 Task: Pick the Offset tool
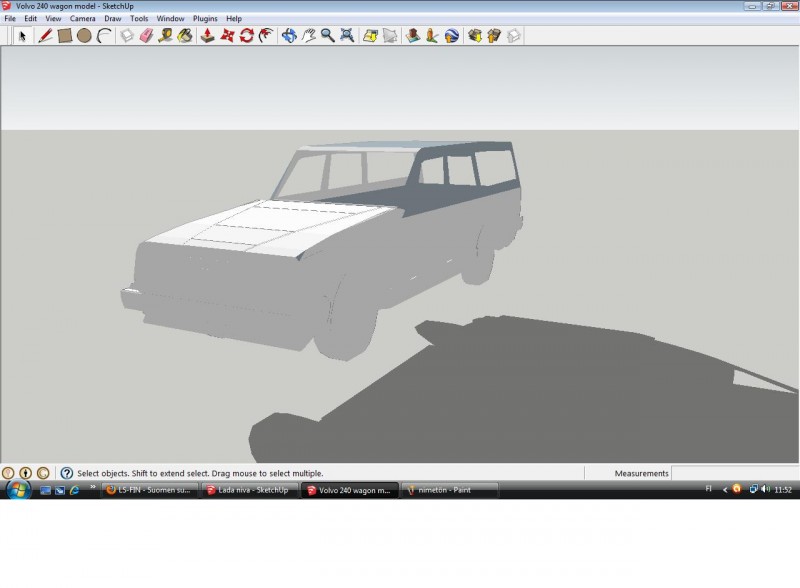(x=266, y=36)
